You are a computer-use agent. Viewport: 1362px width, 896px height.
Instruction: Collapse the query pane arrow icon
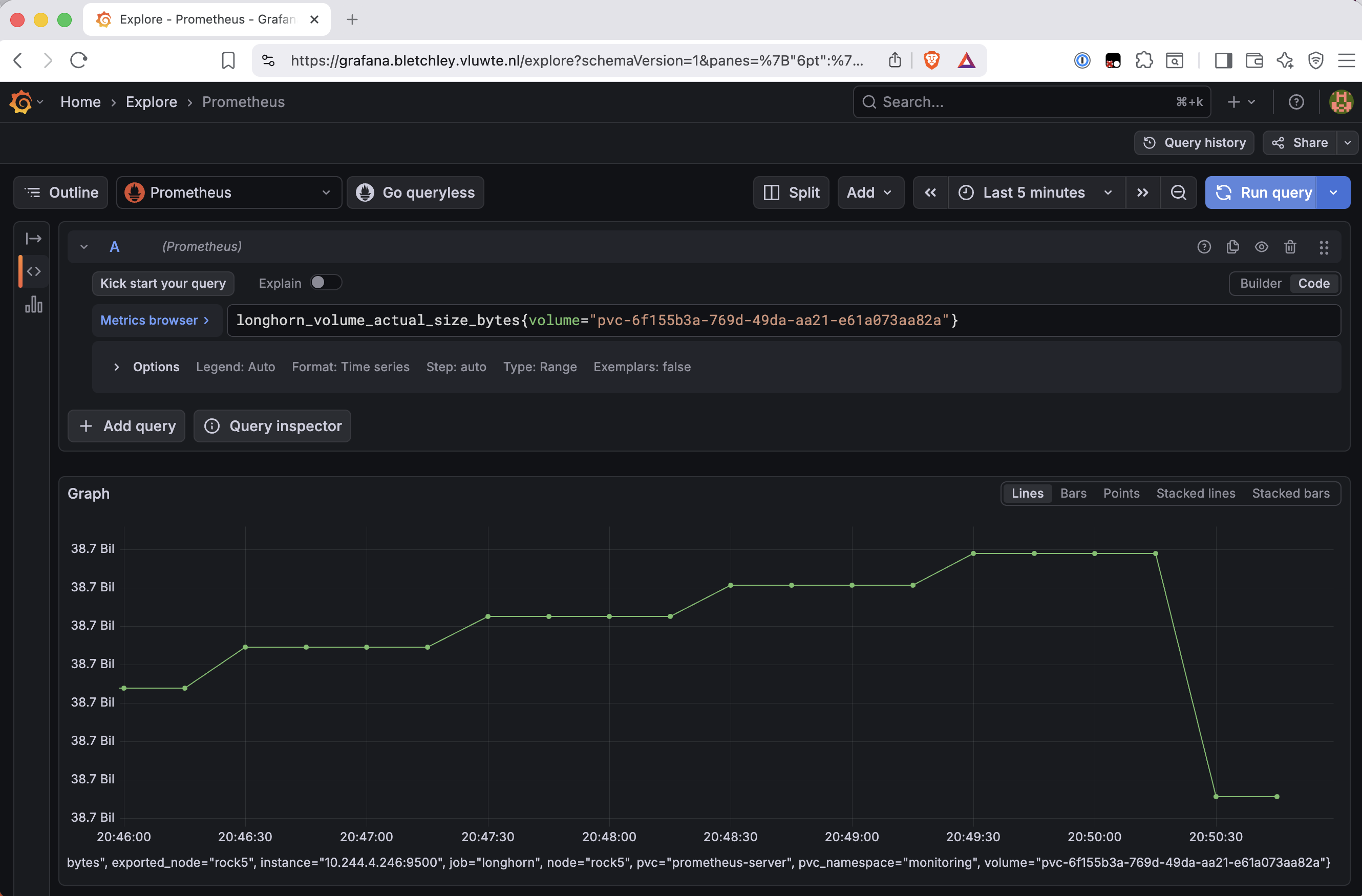[33, 238]
